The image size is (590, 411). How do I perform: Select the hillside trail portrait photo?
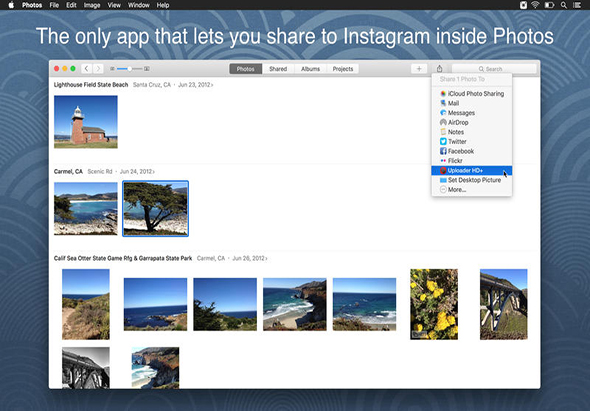86,304
